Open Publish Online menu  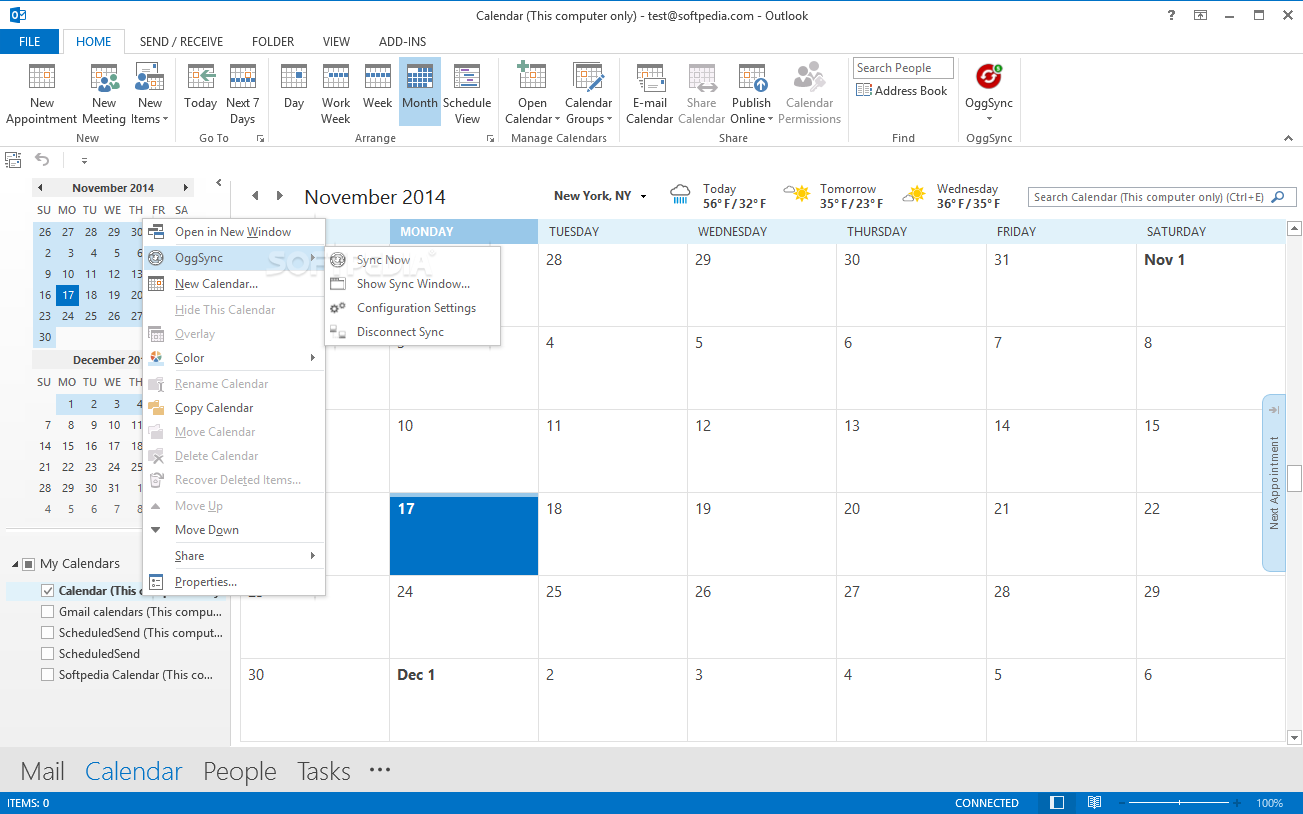[x=751, y=94]
